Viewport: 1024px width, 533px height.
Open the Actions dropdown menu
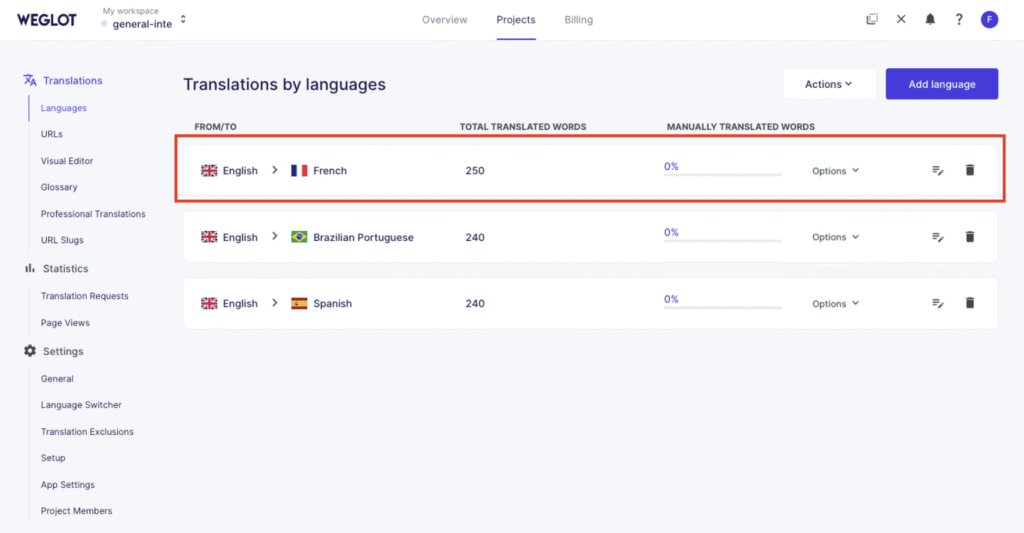829,84
